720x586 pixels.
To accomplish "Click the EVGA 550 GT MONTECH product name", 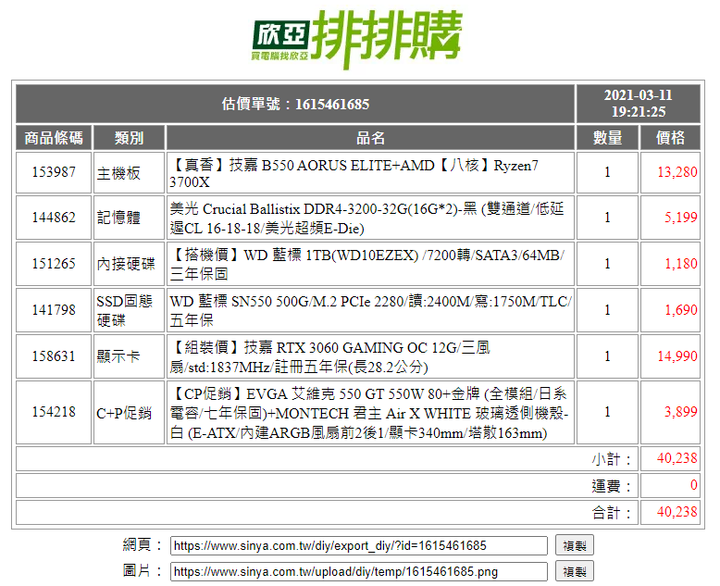I will (x=369, y=413).
